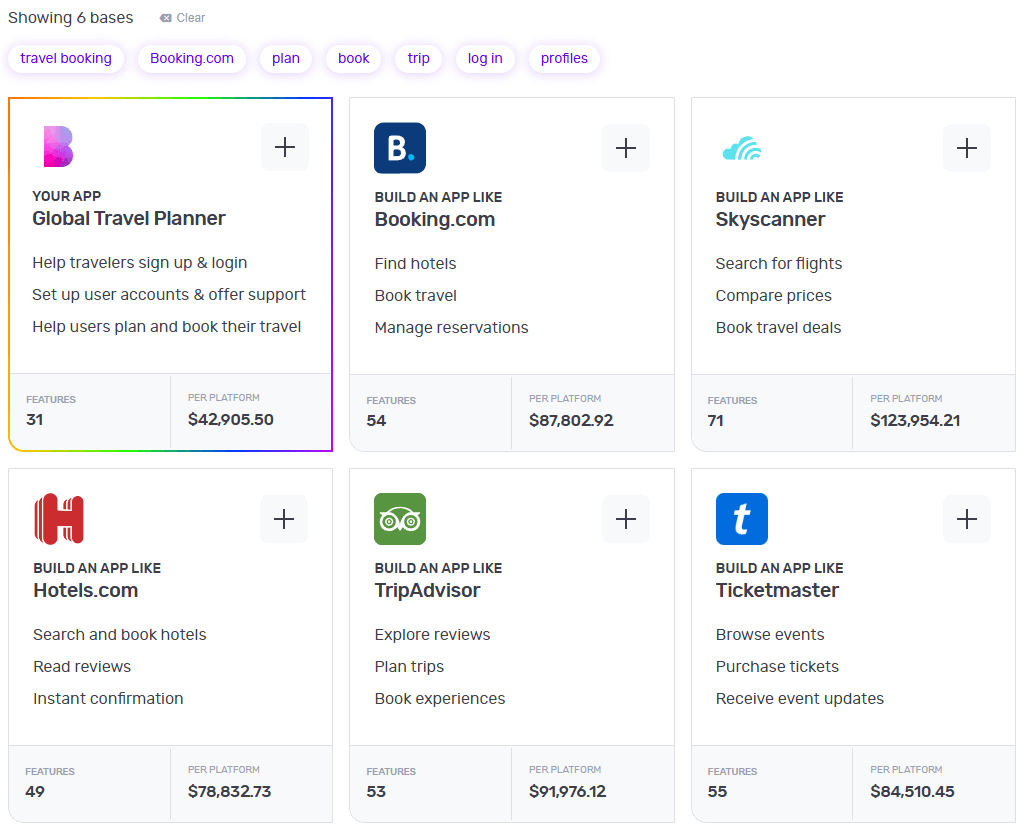The height and width of the screenshot is (832, 1029).
Task: Click the features count 71
Action: point(715,421)
